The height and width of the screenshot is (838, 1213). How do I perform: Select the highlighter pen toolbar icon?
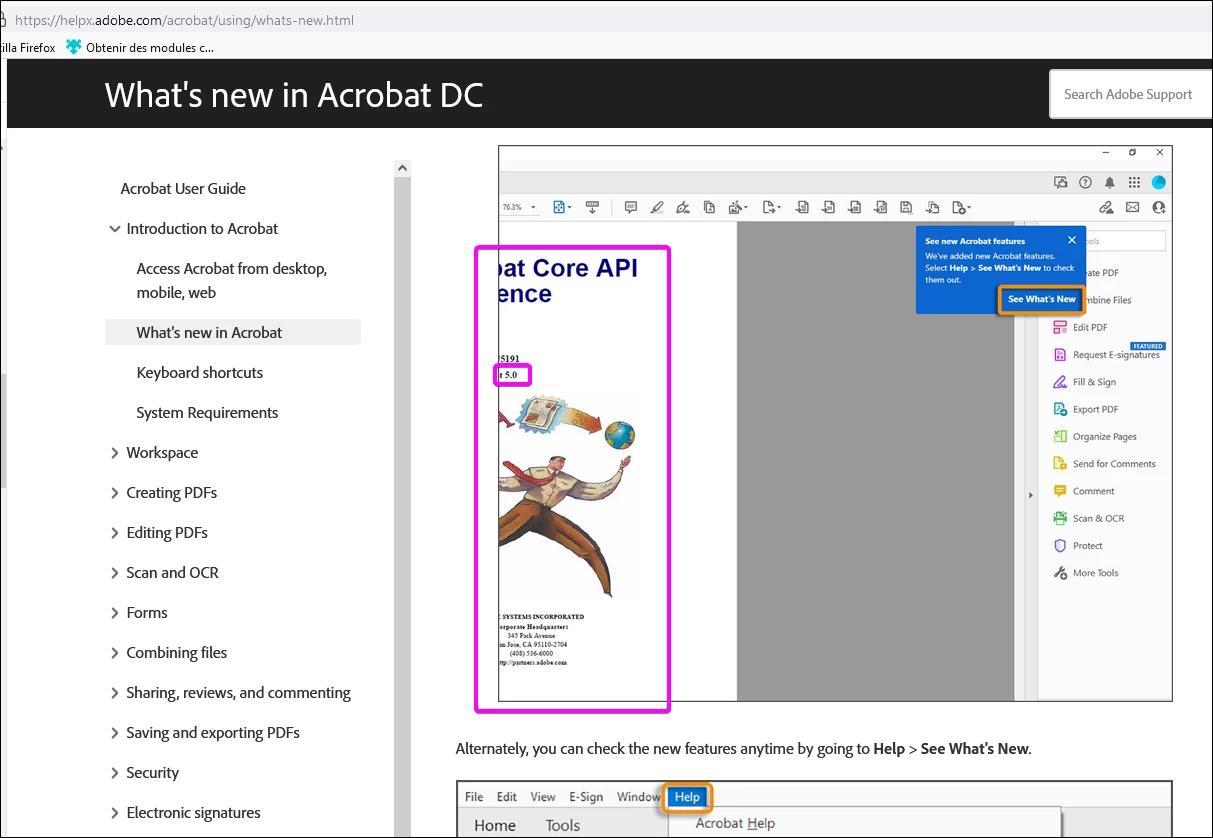[x=656, y=207]
